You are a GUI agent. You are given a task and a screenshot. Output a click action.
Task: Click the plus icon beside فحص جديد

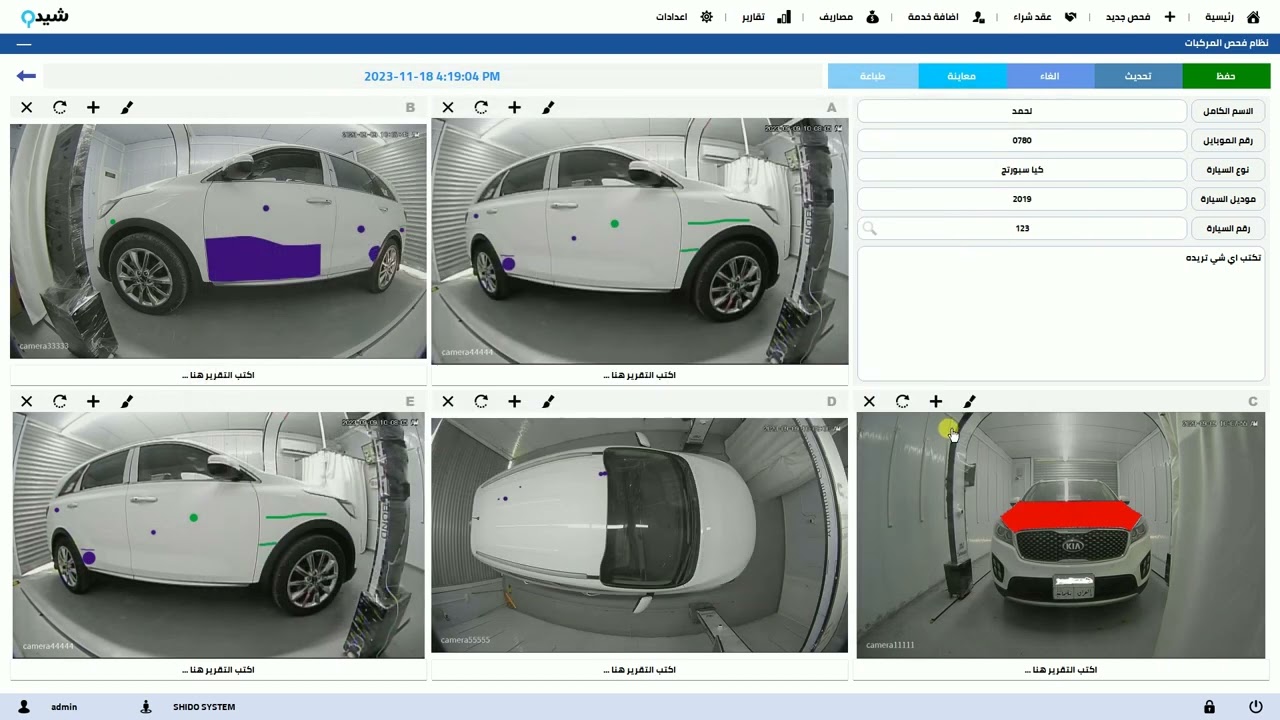click(x=1169, y=17)
